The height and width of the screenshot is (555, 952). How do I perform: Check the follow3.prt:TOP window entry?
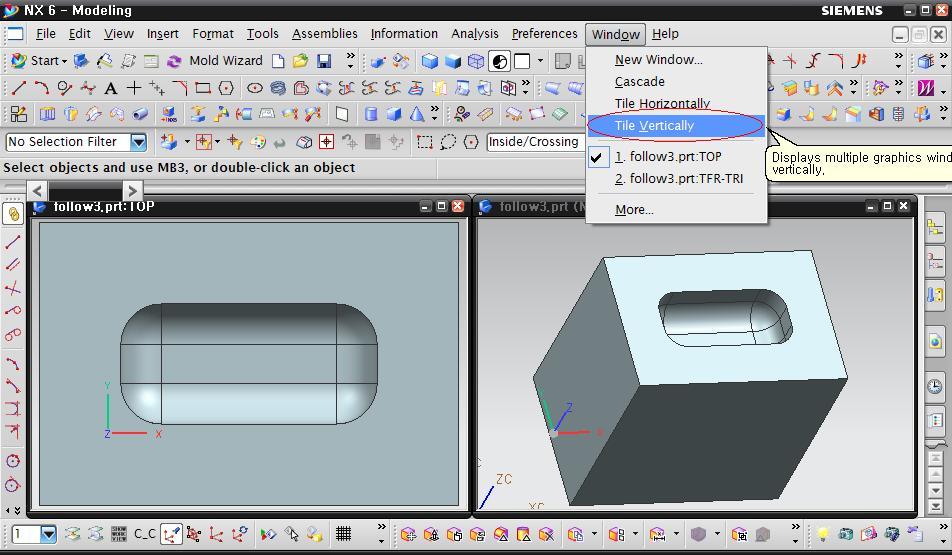pyautogui.click(x=667, y=157)
